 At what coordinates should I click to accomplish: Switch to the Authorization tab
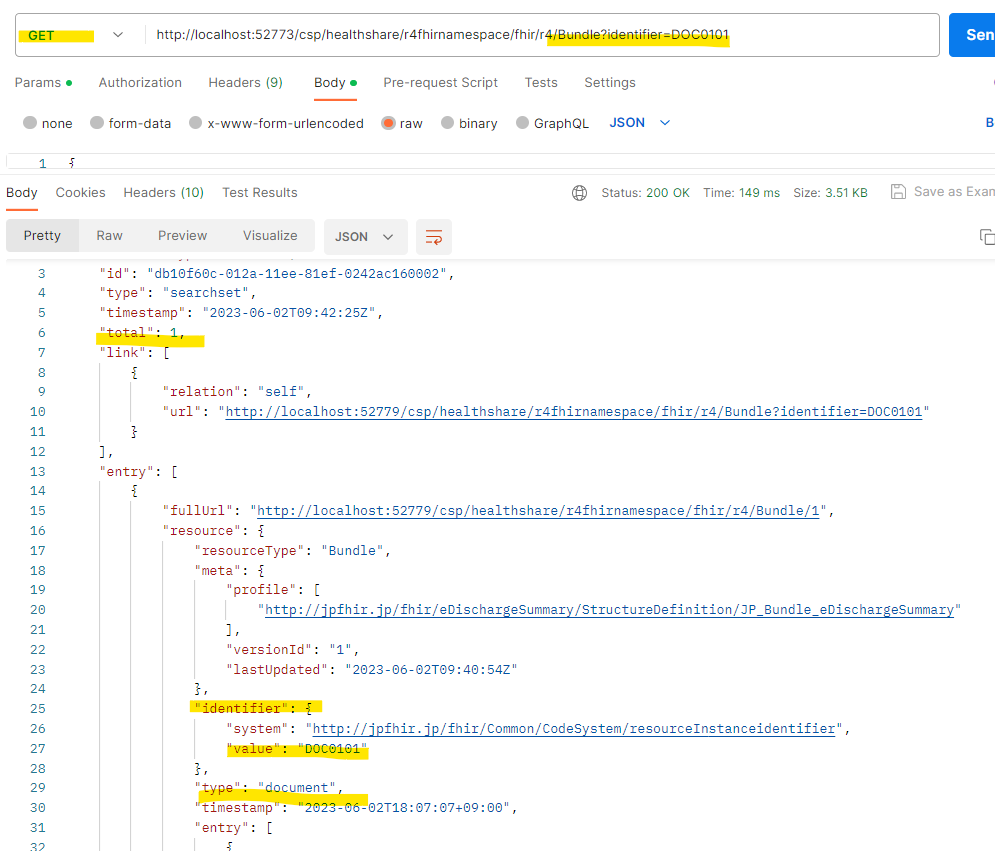[140, 83]
